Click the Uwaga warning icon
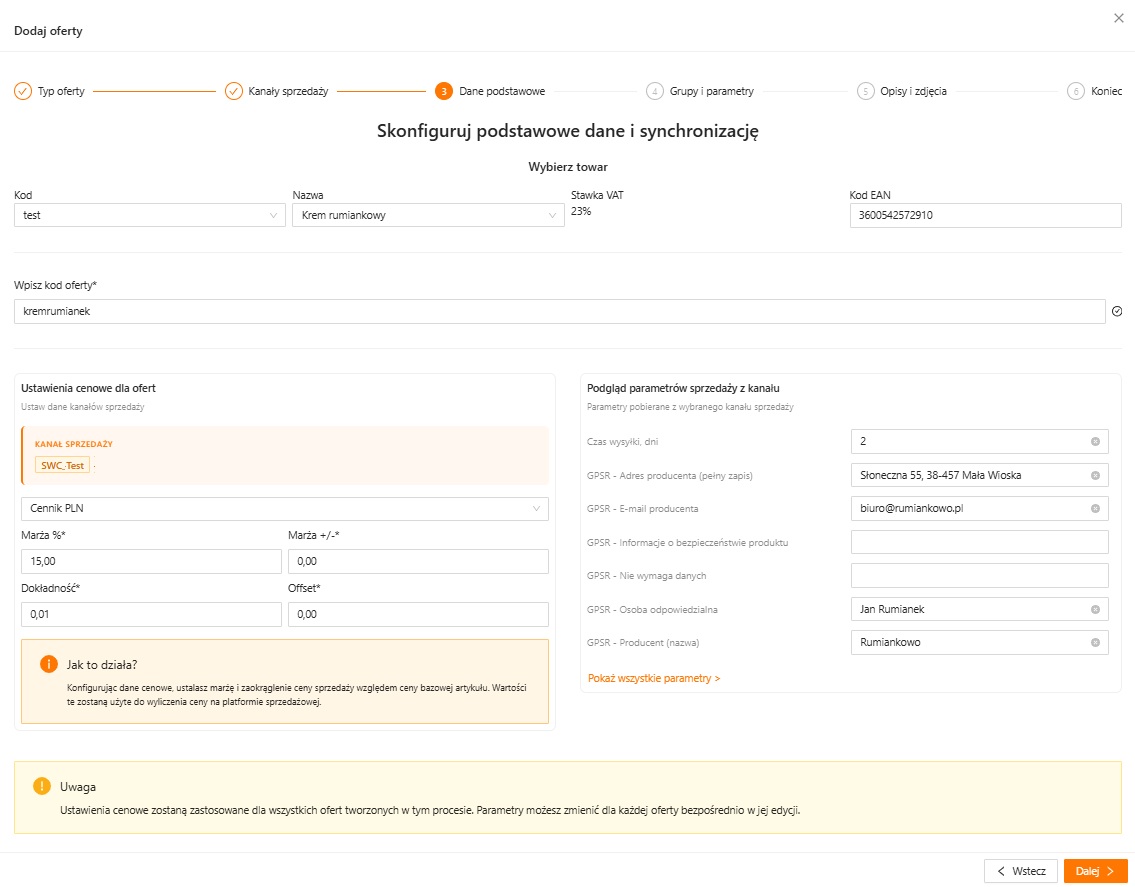The height and width of the screenshot is (887, 1135). tap(42, 786)
